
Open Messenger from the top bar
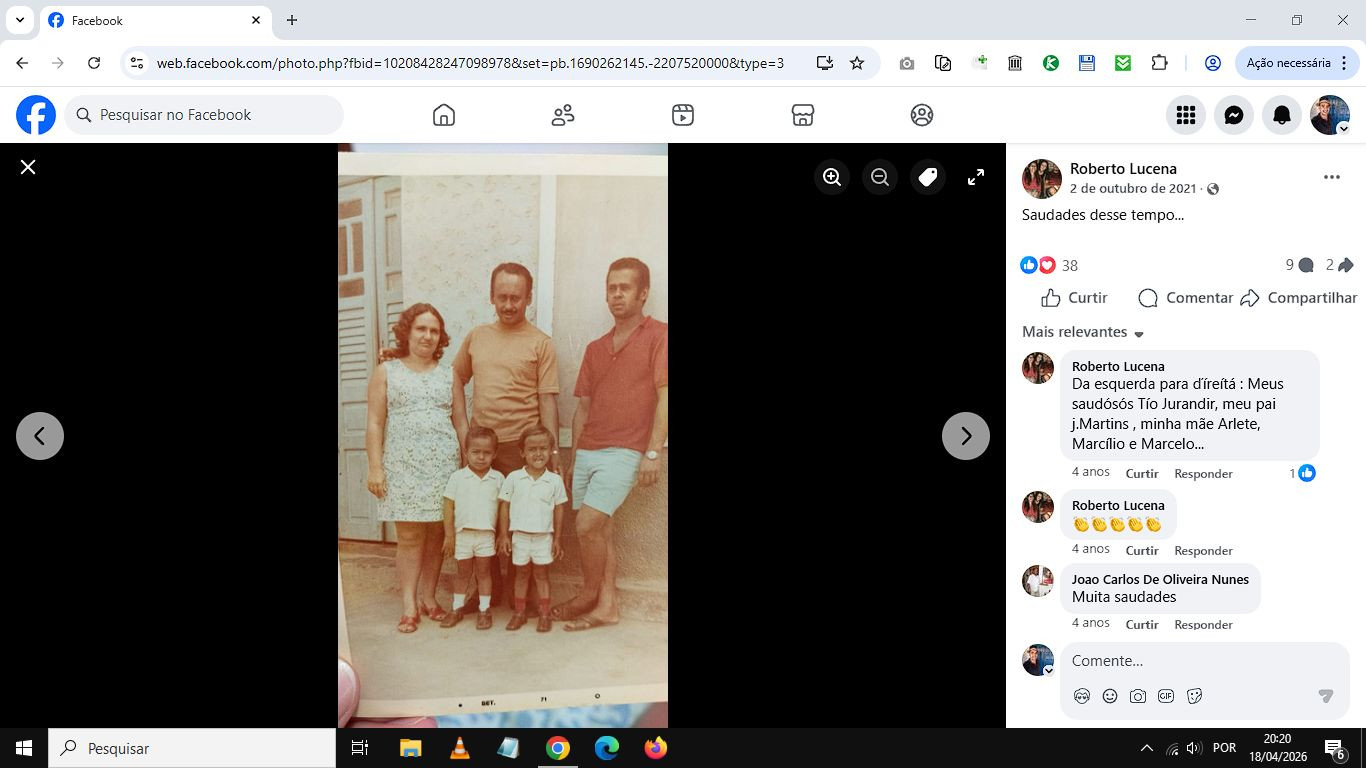tap(1234, 115)
